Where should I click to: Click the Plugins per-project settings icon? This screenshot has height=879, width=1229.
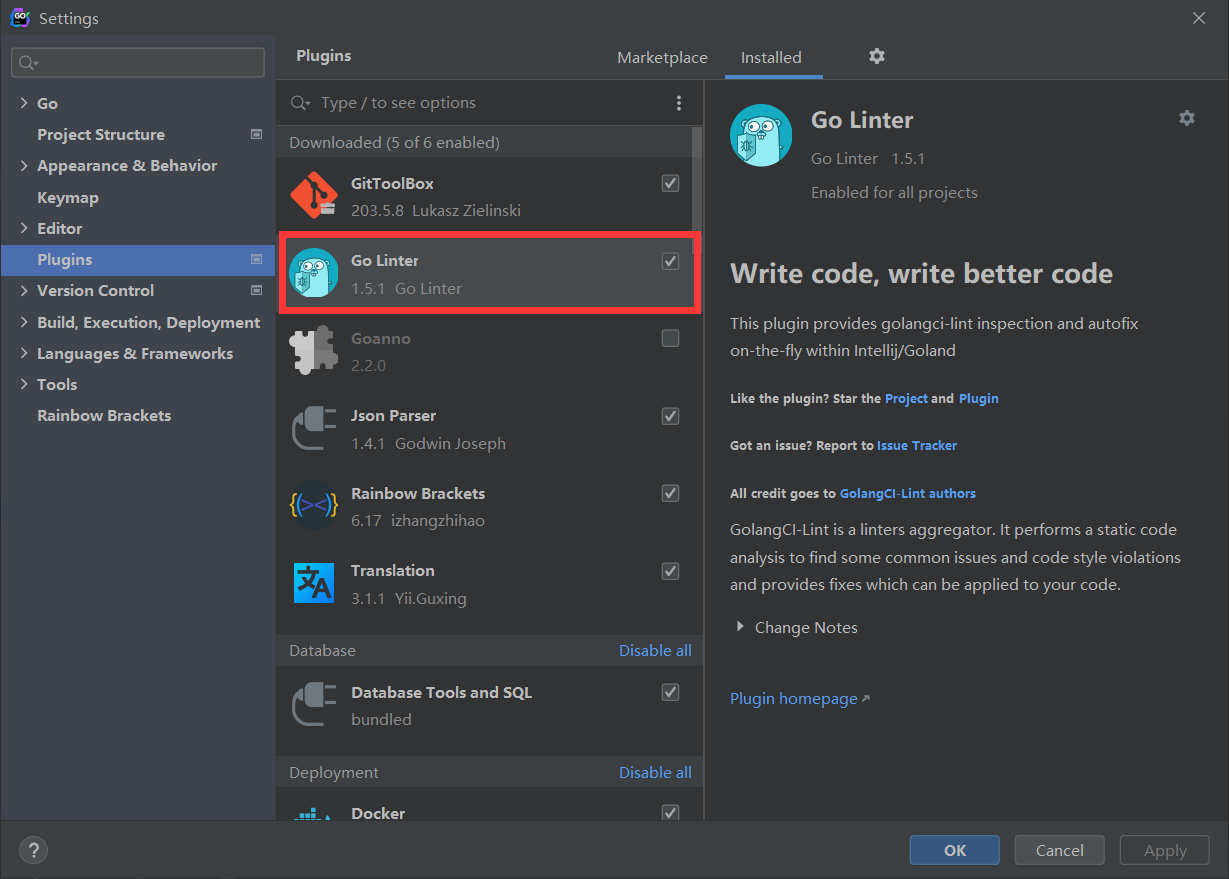click(x=257, y=259)
